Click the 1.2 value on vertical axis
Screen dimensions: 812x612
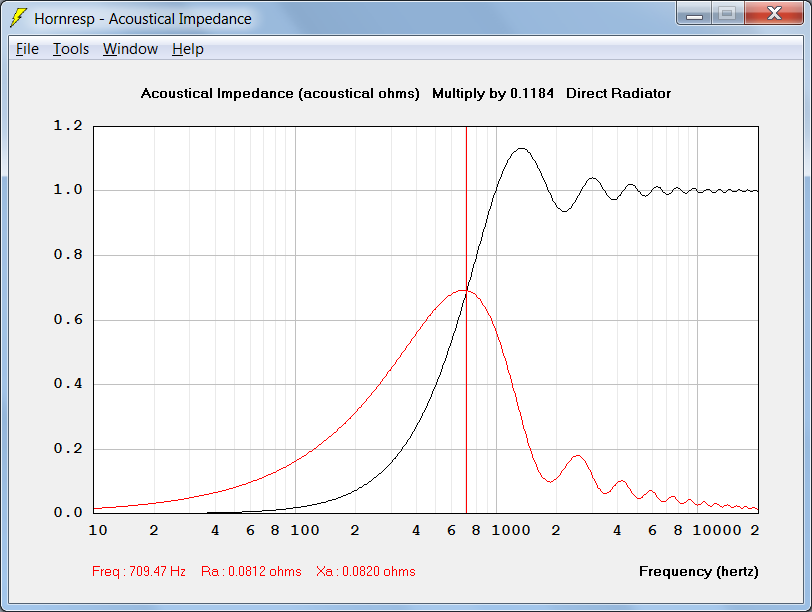pos(68,125)
